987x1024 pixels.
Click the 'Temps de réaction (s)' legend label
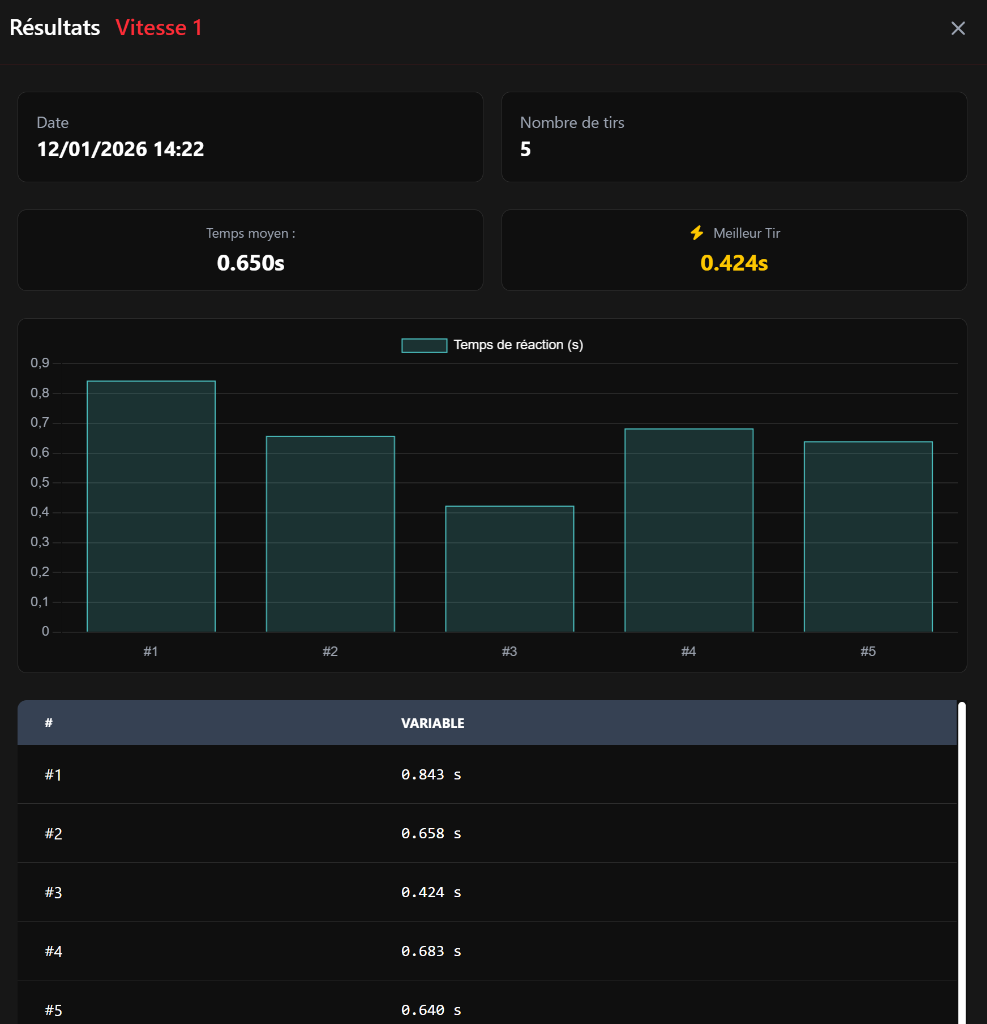click(x=517, y=345)
